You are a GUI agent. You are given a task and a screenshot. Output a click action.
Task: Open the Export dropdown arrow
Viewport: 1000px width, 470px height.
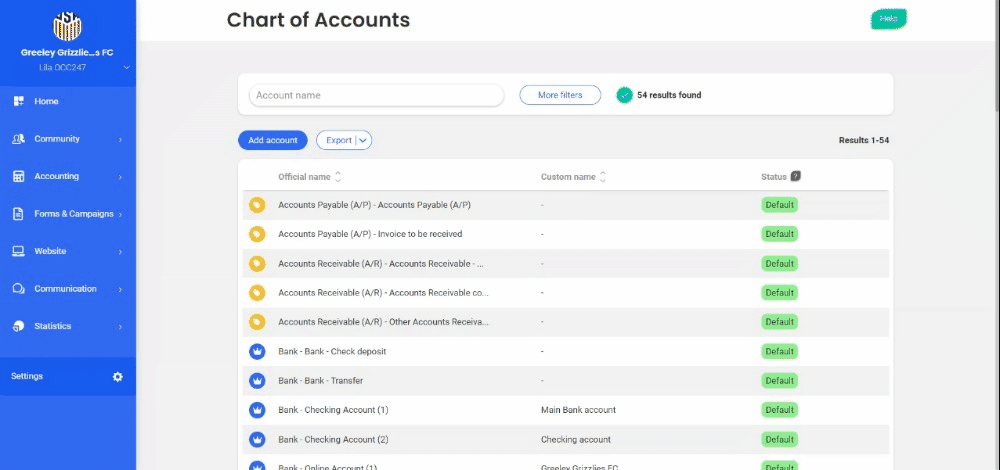click(362, 140)
